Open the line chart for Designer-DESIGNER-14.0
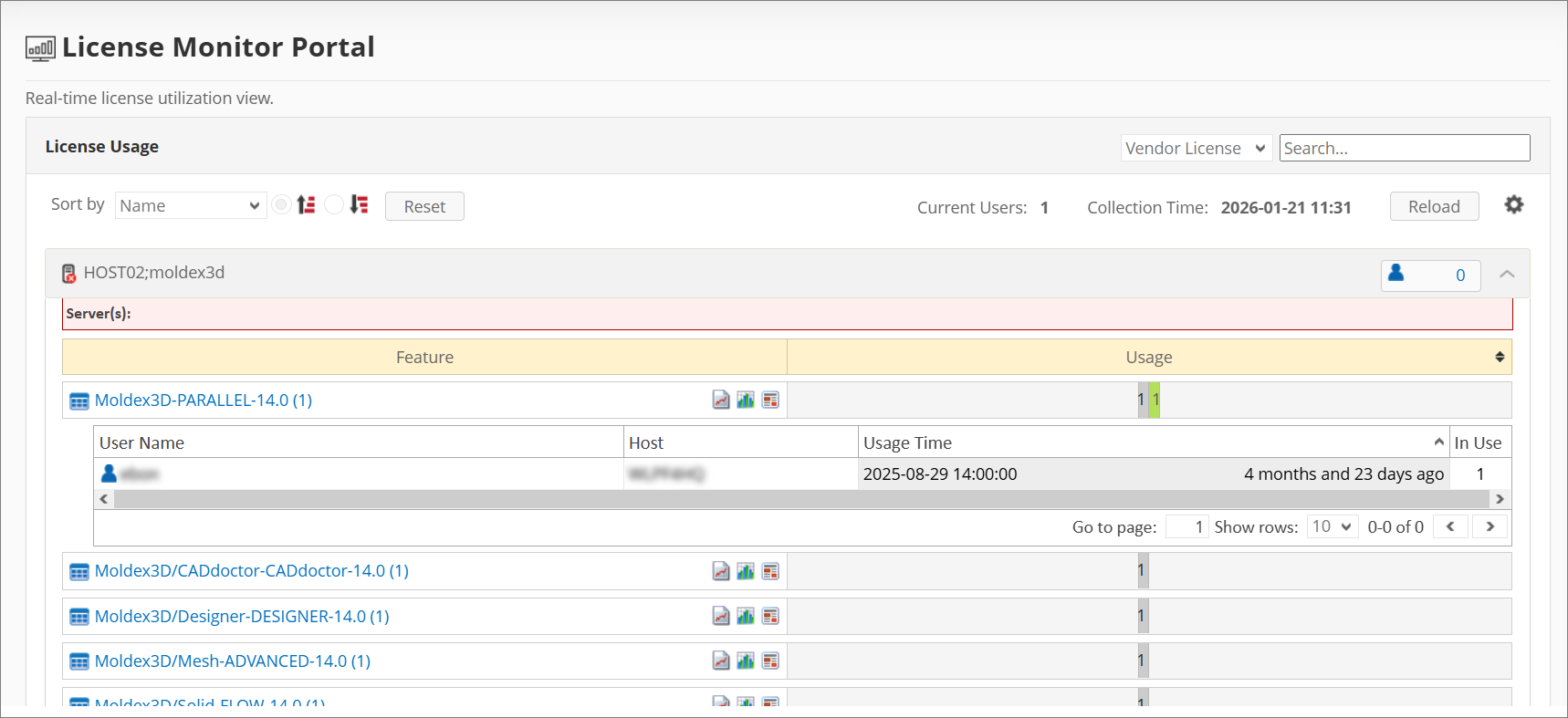Image resolution: width=1568 pixels, height=718 pixels. point(721,616)
